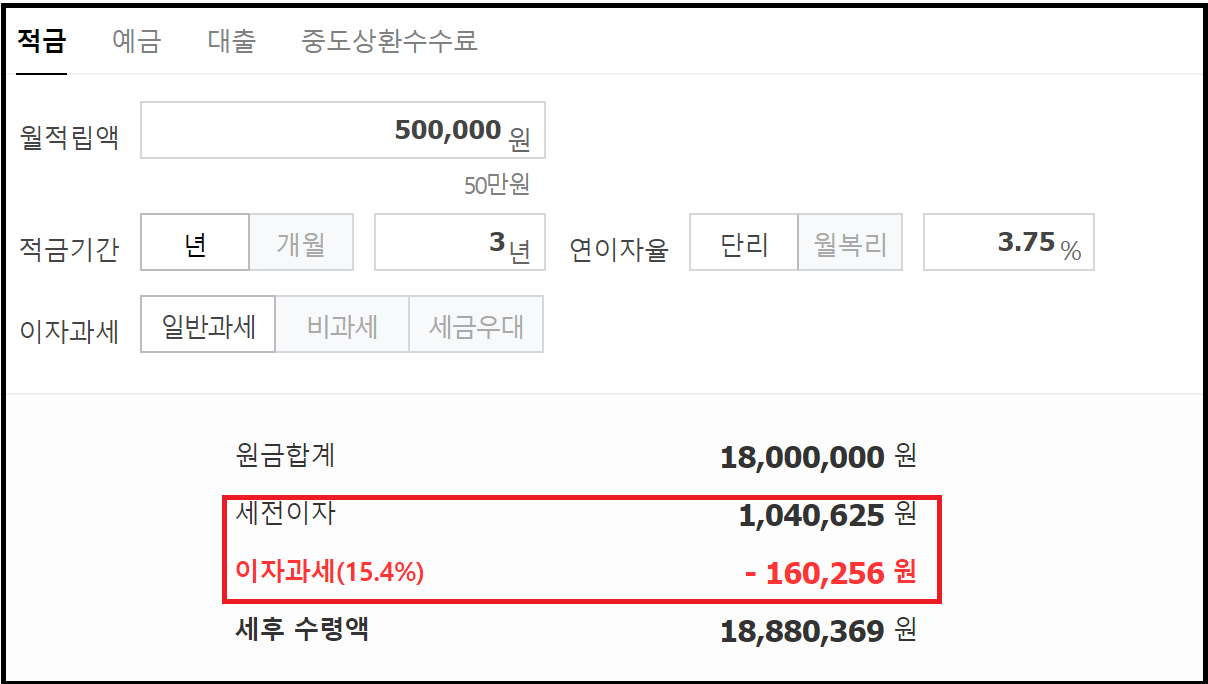The width and height of the screenshot is (1208, 684).
Task: Select 일반과세 general taxation option
Action: pos(207,324)
